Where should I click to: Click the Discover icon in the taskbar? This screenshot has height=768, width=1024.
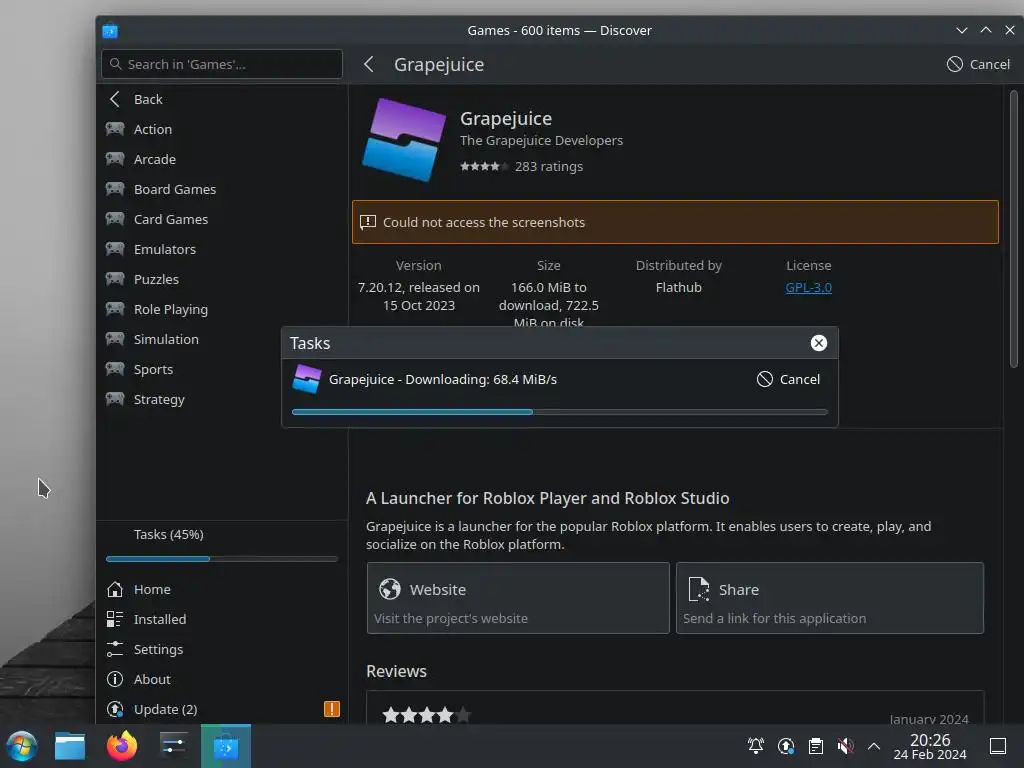tap(226, 746)
